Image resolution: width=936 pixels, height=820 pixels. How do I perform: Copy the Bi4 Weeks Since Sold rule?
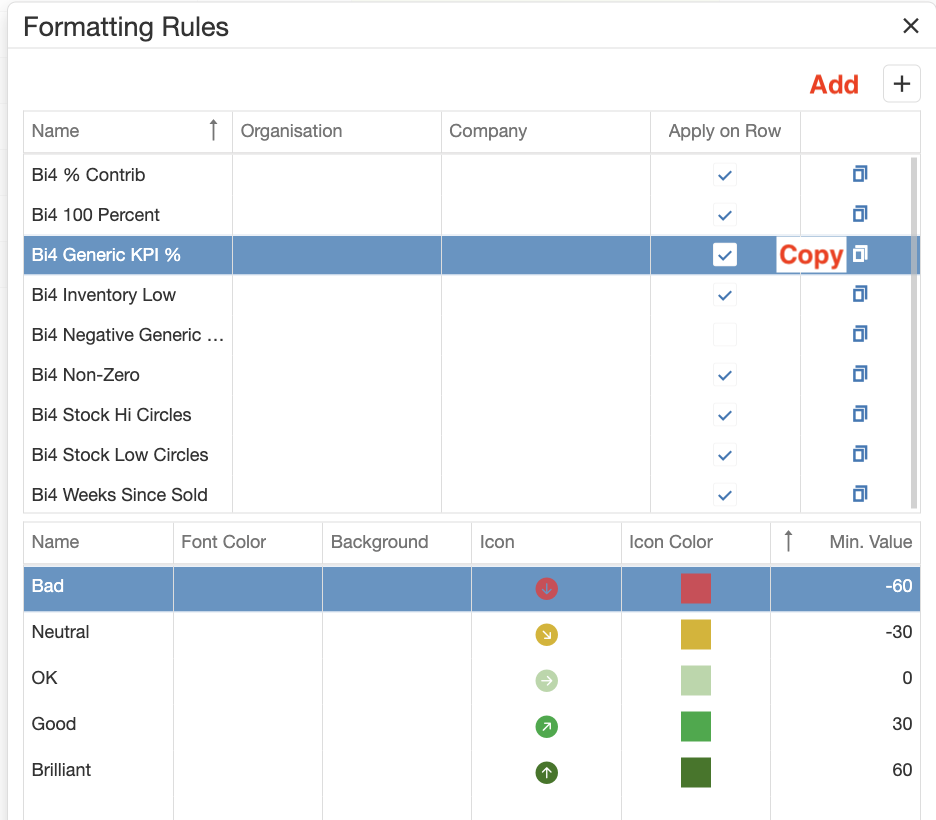[860, 494]
